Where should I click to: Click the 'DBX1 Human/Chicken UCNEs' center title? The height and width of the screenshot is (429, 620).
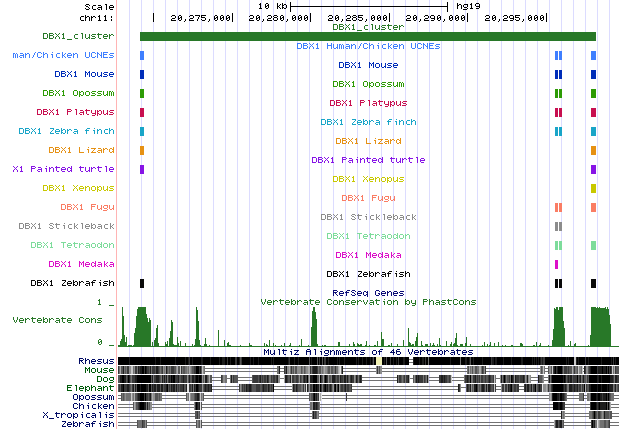[368, 46]
